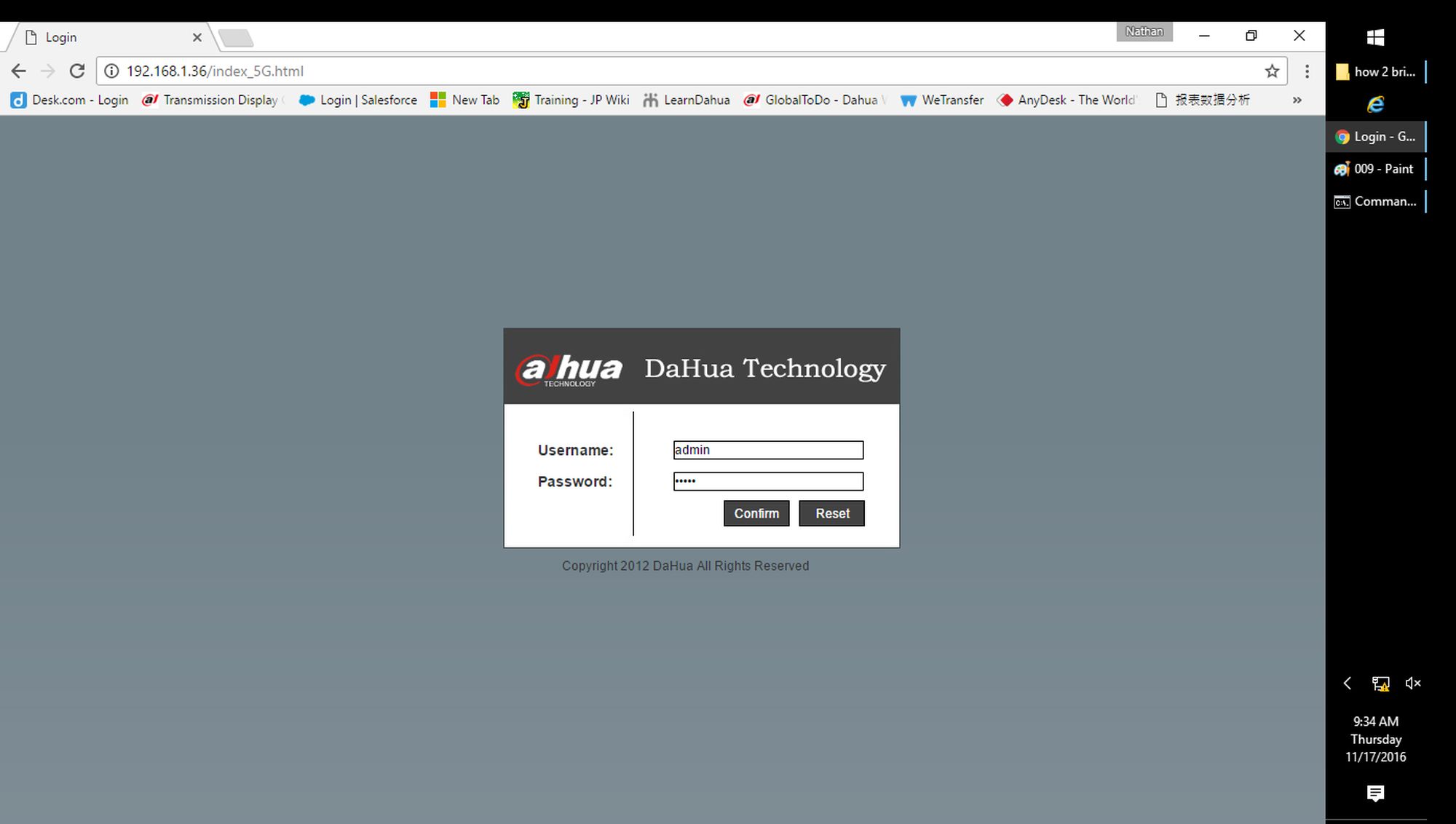Image resolution: width=1456 pixels, height=824 pixels.
Task: Launch Internet Explorer from taskbar
Action: (1375, 104)
